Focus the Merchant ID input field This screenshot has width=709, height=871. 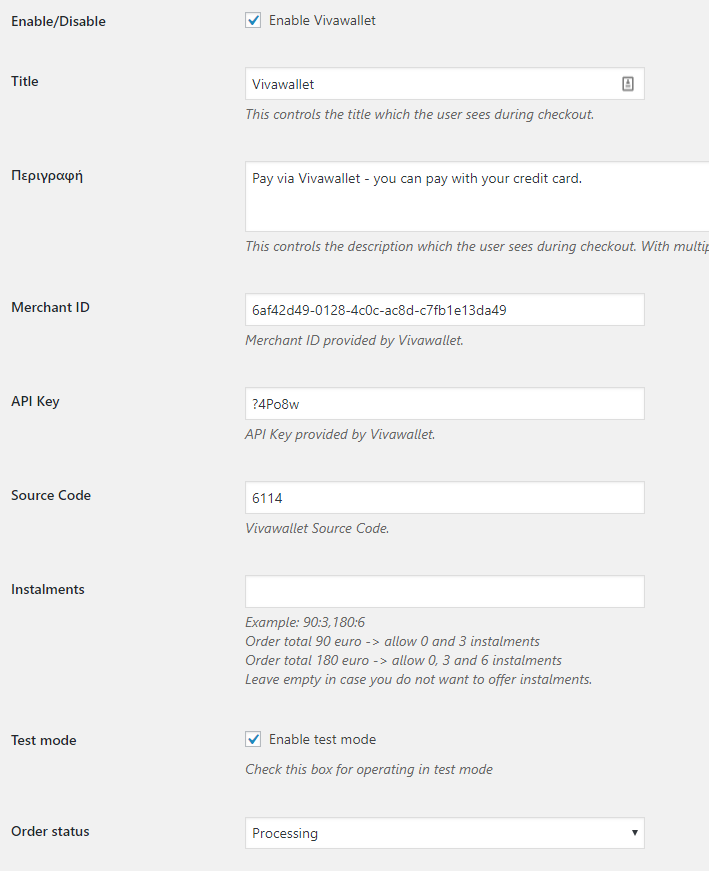pyautogui.click(x=444, y=309)
